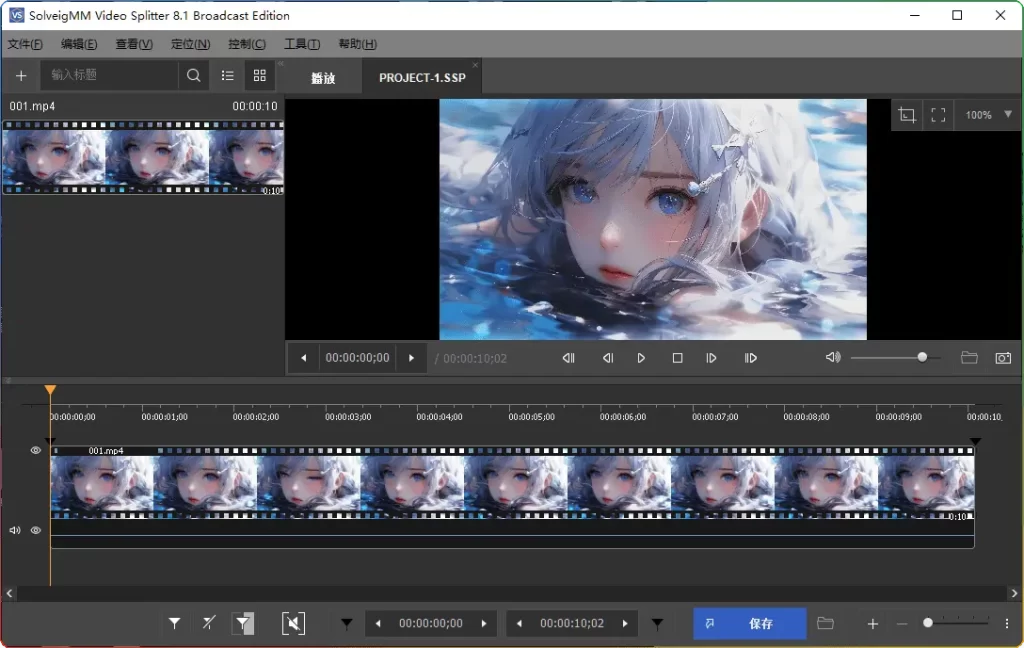Viewport: 1024px width, 648px height.
Task: Open the 控制(C) menu
Action: click(247, 44)
